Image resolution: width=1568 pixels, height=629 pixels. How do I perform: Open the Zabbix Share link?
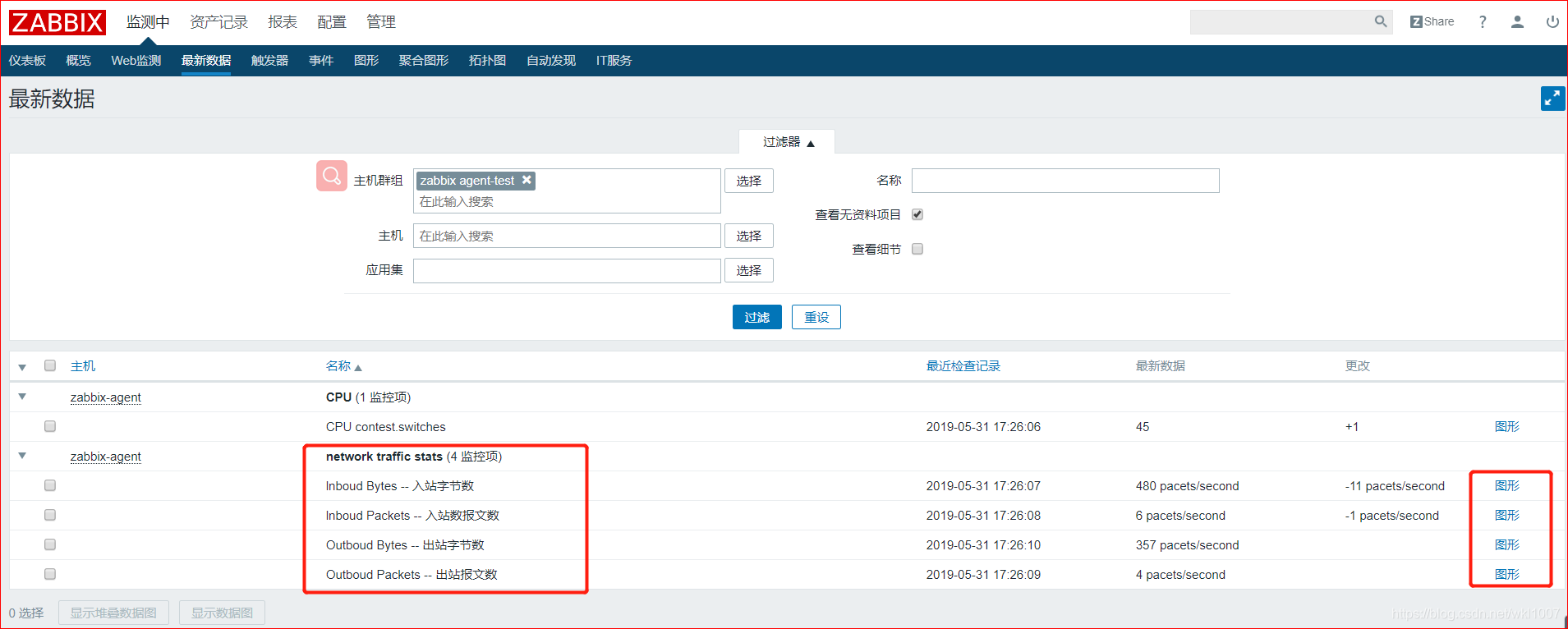(1432, 21)
